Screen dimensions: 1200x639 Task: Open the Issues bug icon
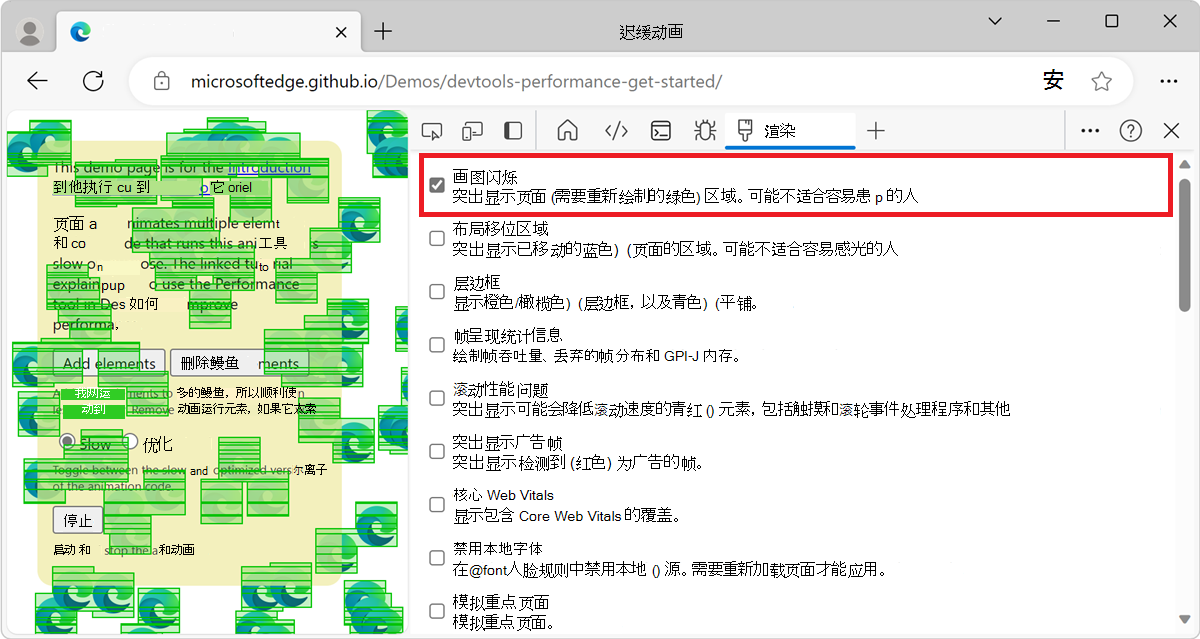(x=704, y=130)
